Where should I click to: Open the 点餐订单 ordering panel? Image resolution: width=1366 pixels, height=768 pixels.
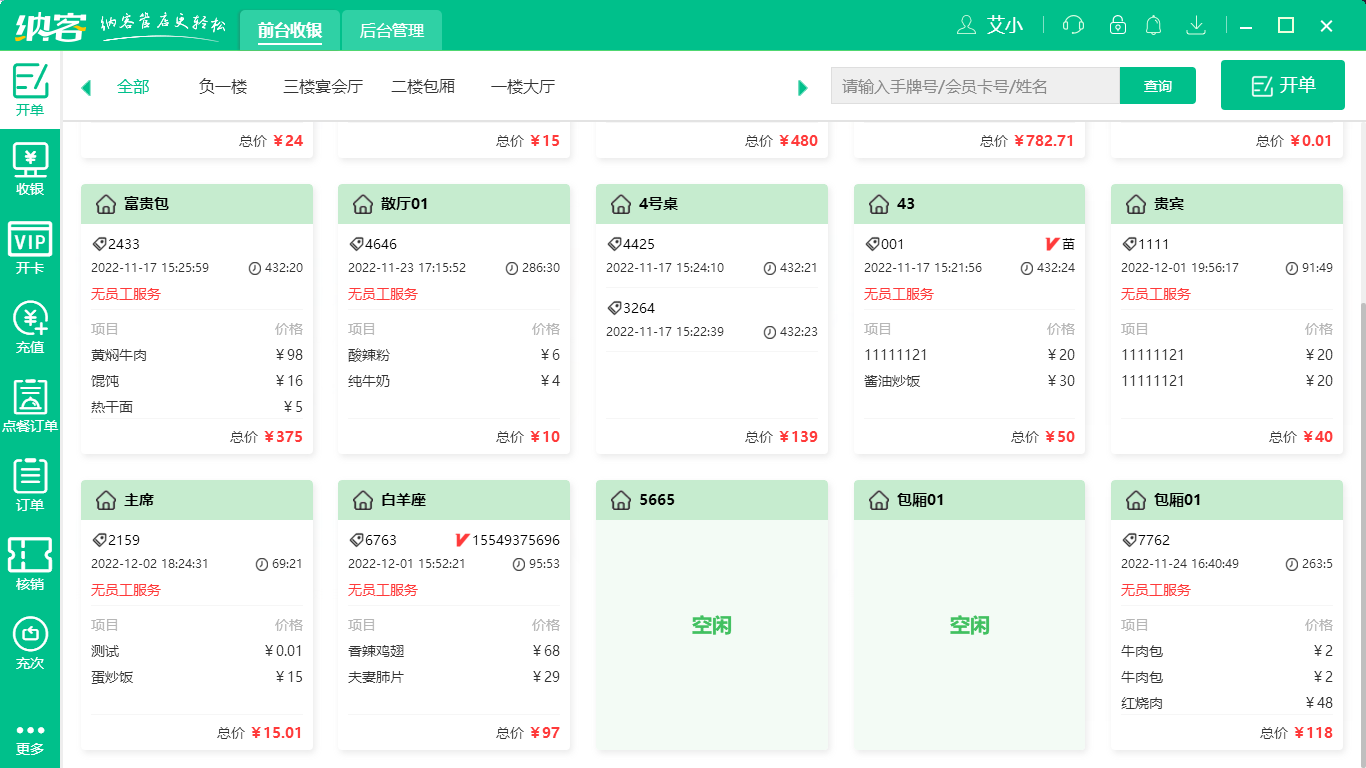click(30, 405)
